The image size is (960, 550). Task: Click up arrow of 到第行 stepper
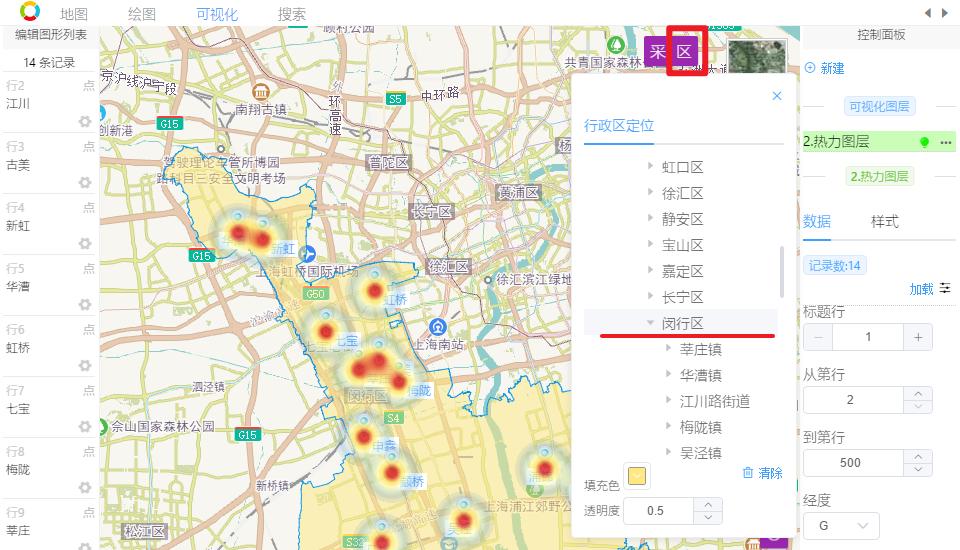[x=918, y=456]
